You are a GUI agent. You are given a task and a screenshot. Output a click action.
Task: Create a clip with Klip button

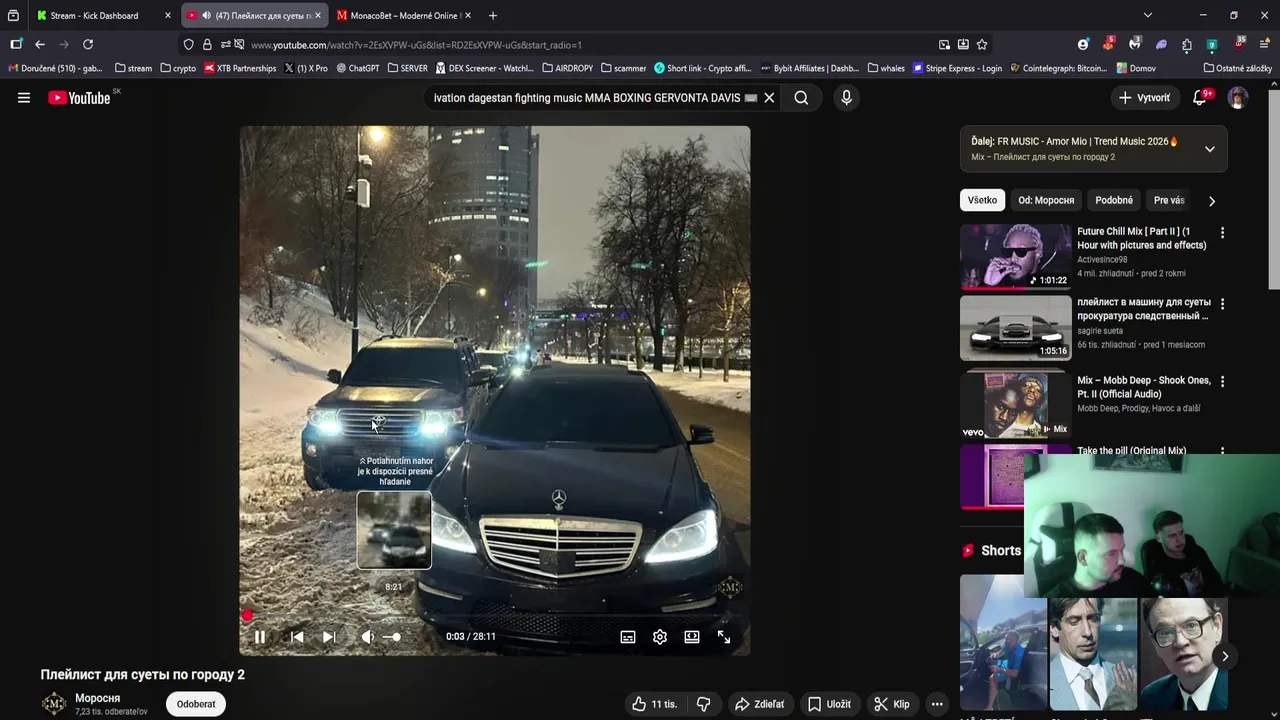coord(891,704)
